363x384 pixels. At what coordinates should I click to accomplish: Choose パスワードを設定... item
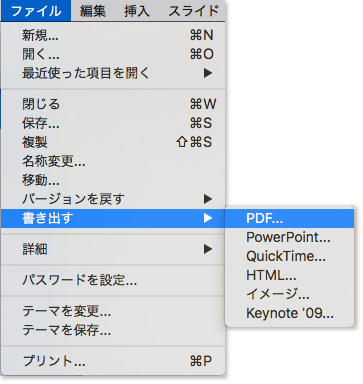(113, 280)
